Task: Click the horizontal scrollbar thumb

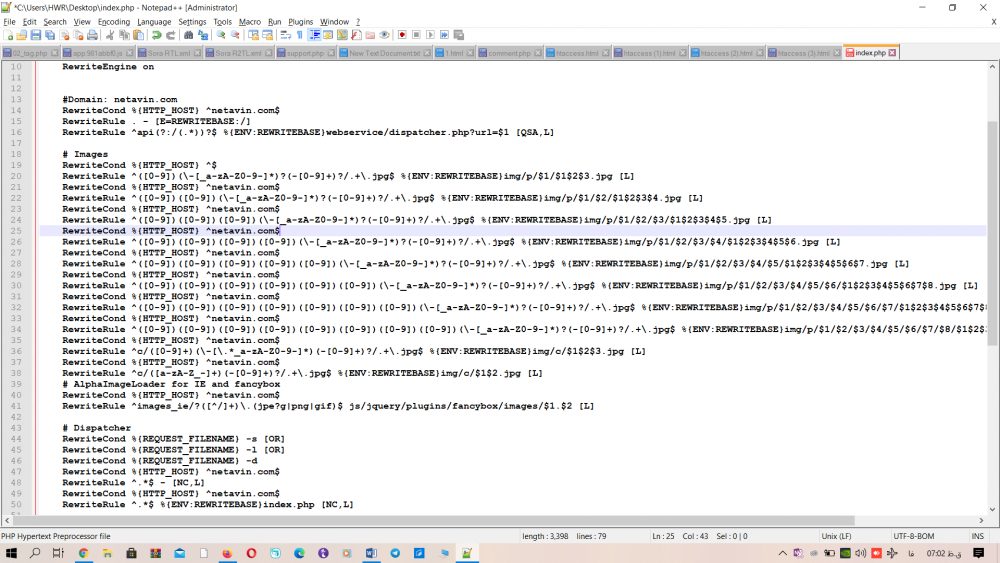Action: [x=434, y=520]
